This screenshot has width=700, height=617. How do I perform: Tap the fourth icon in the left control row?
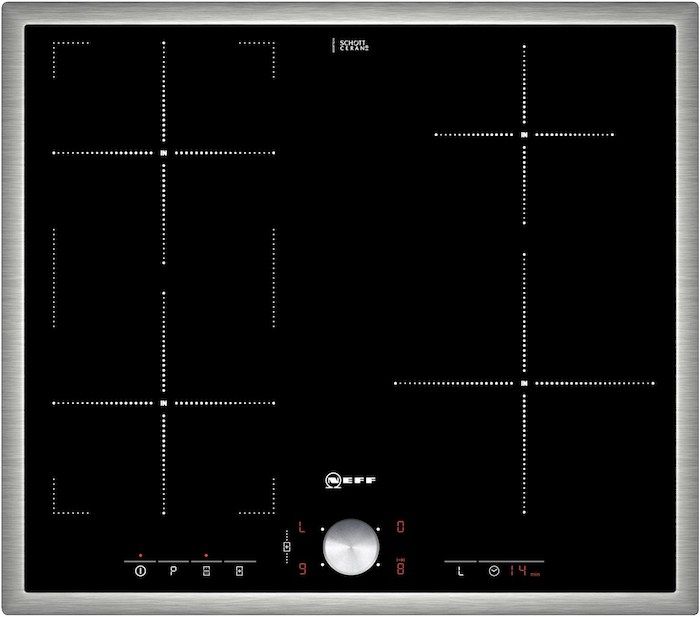point(239,571)
